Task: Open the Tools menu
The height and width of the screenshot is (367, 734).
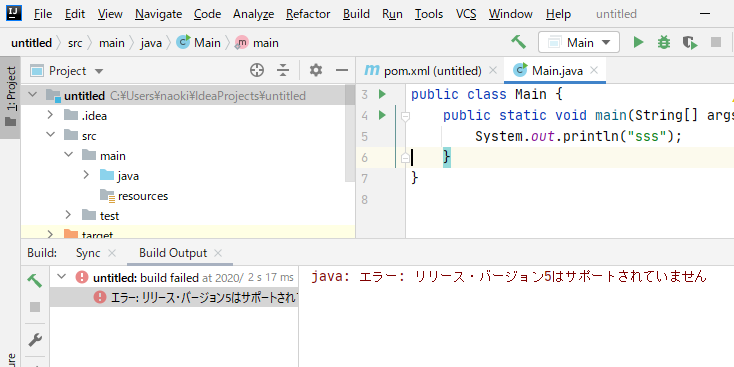Action: coord(429,14)
